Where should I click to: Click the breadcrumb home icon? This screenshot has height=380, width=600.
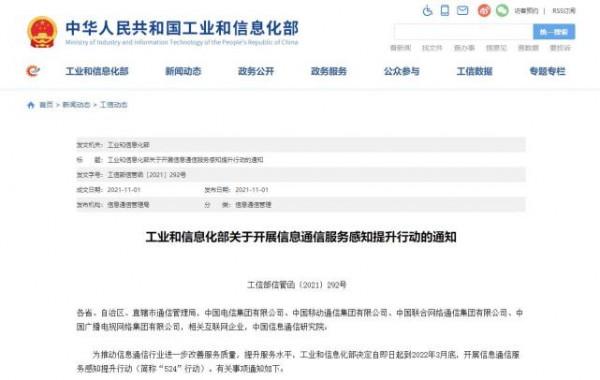[31, 105]
